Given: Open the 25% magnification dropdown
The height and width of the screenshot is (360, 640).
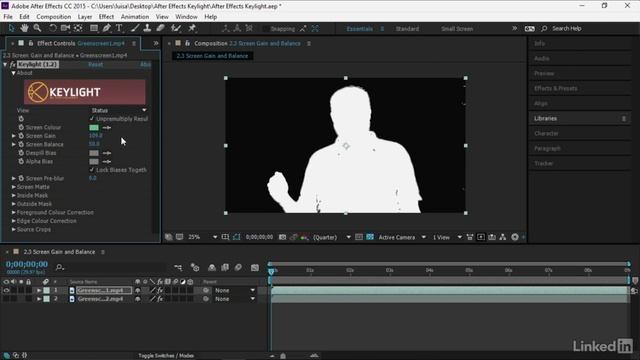Looking at the screenshot, I should [x=202, y=237].
